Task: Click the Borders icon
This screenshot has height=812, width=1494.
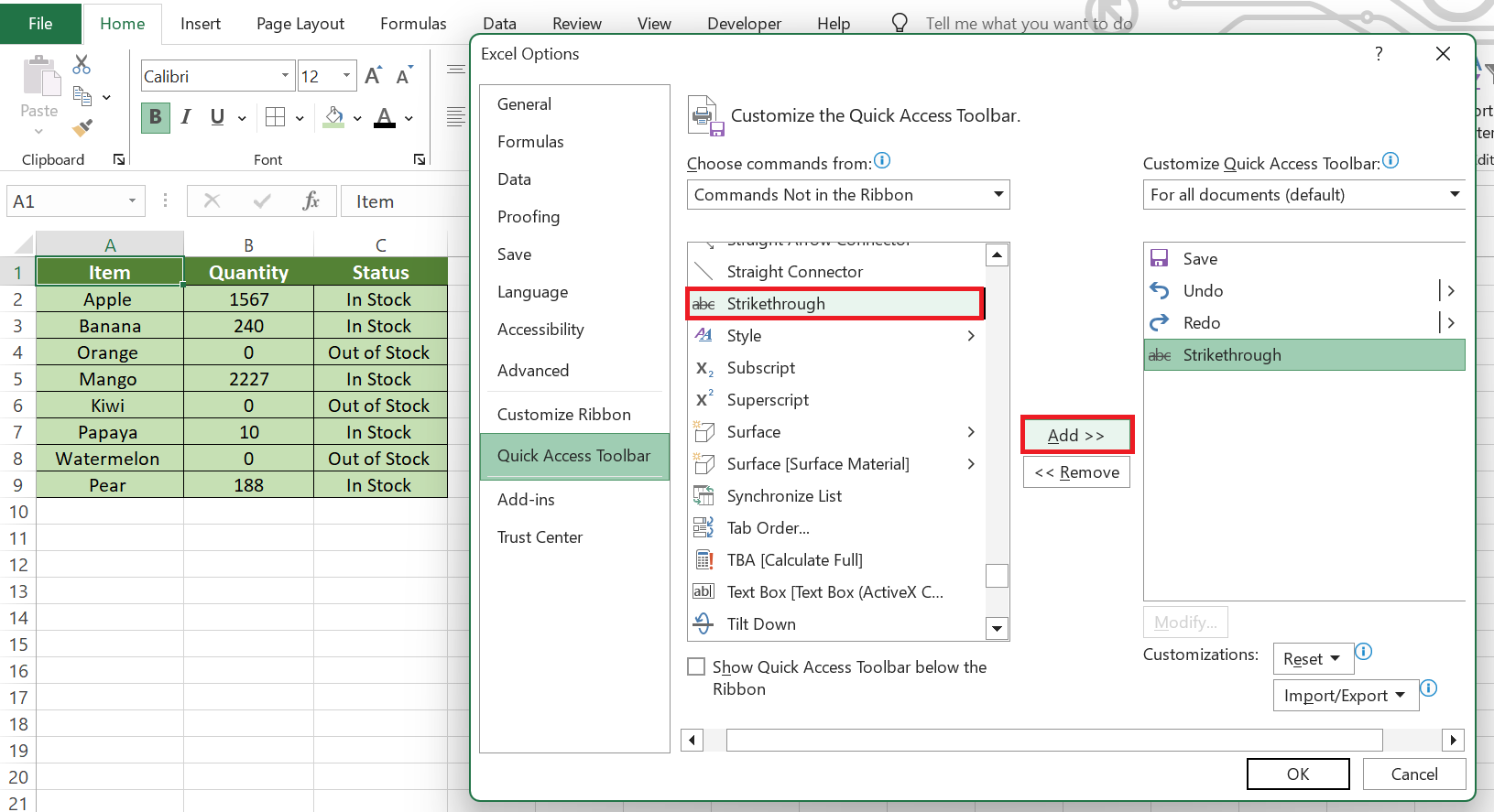Action: tap(275, 117)
